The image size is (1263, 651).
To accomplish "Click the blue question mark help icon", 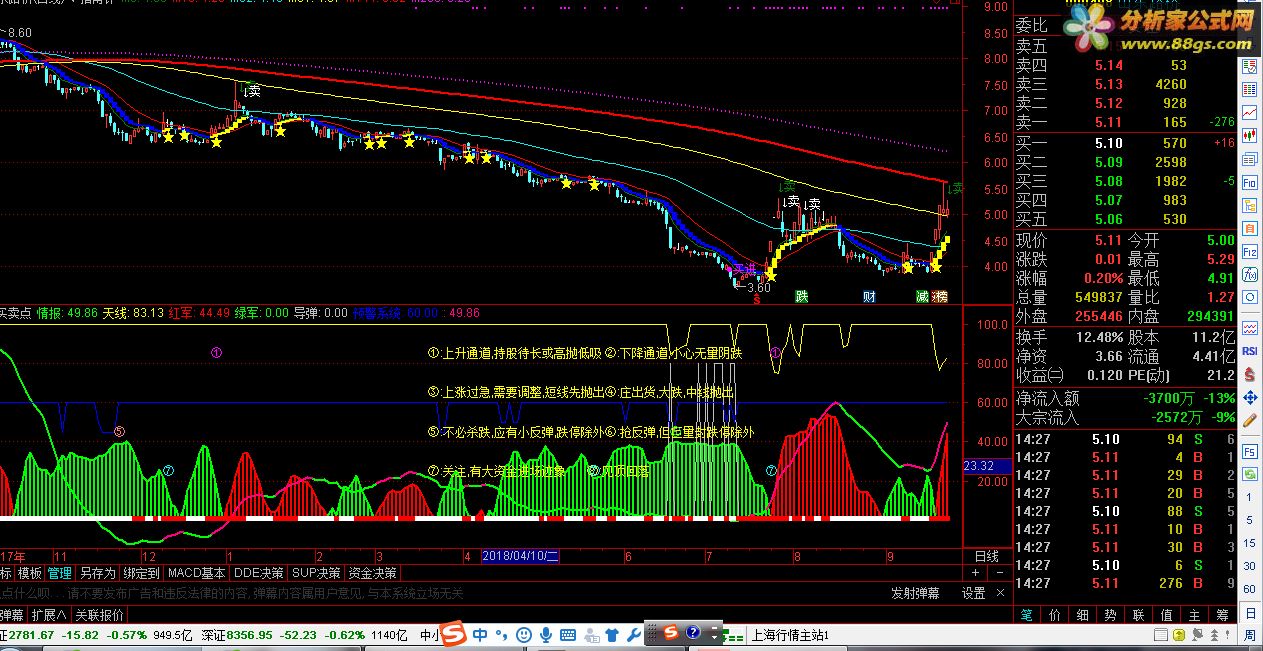I will click(x=693, y=633).
